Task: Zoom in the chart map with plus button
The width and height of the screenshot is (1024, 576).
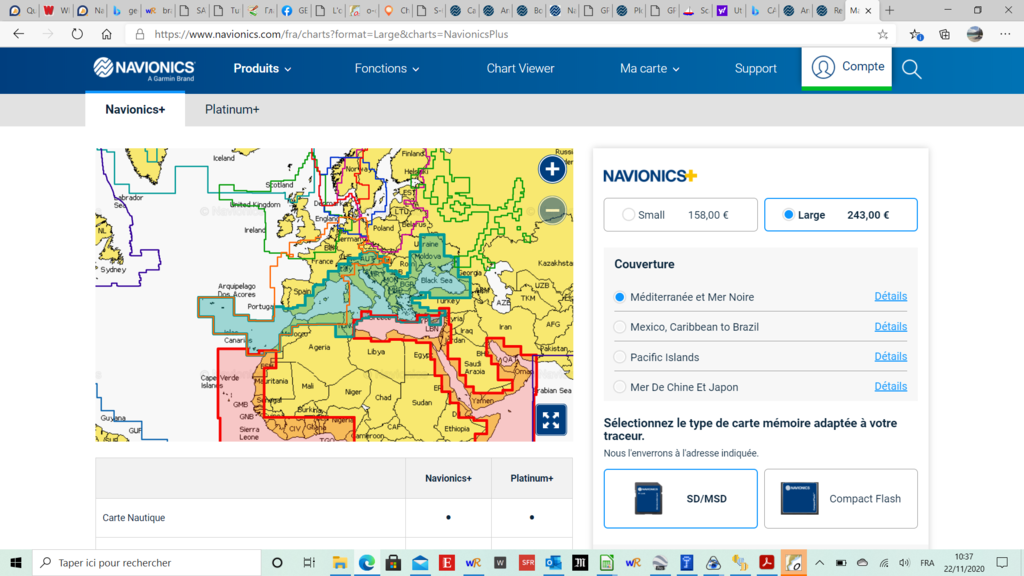Action: click(552, 169)
